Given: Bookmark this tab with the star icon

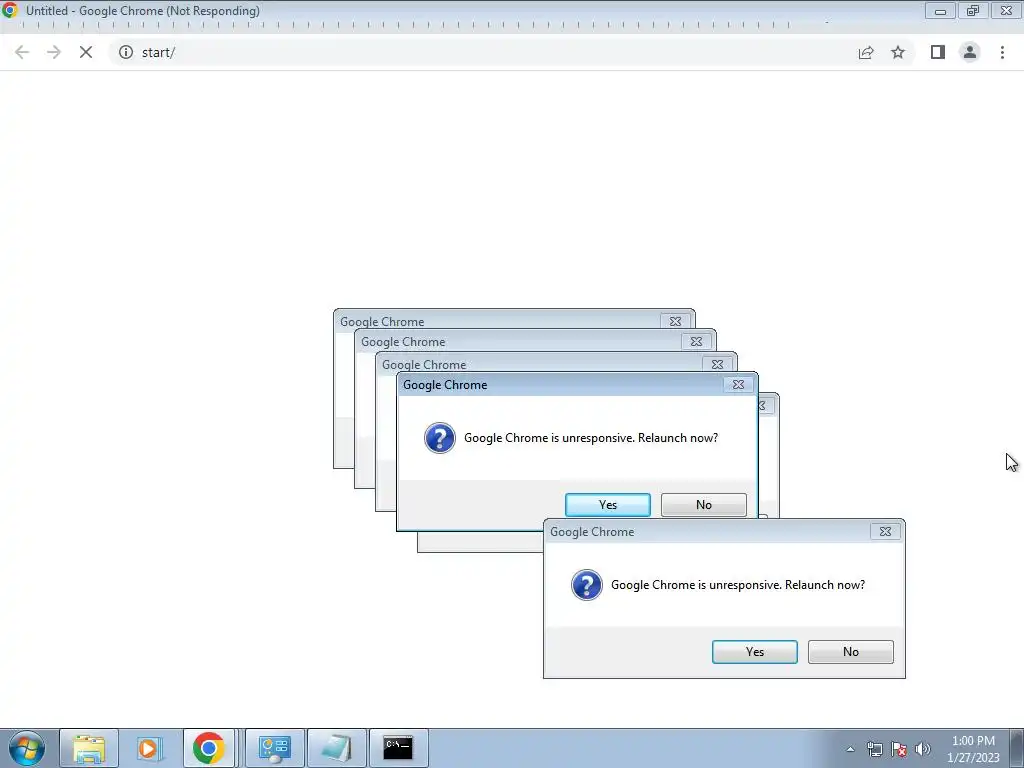Looking at the screenshot, I should tap(898, 52).
